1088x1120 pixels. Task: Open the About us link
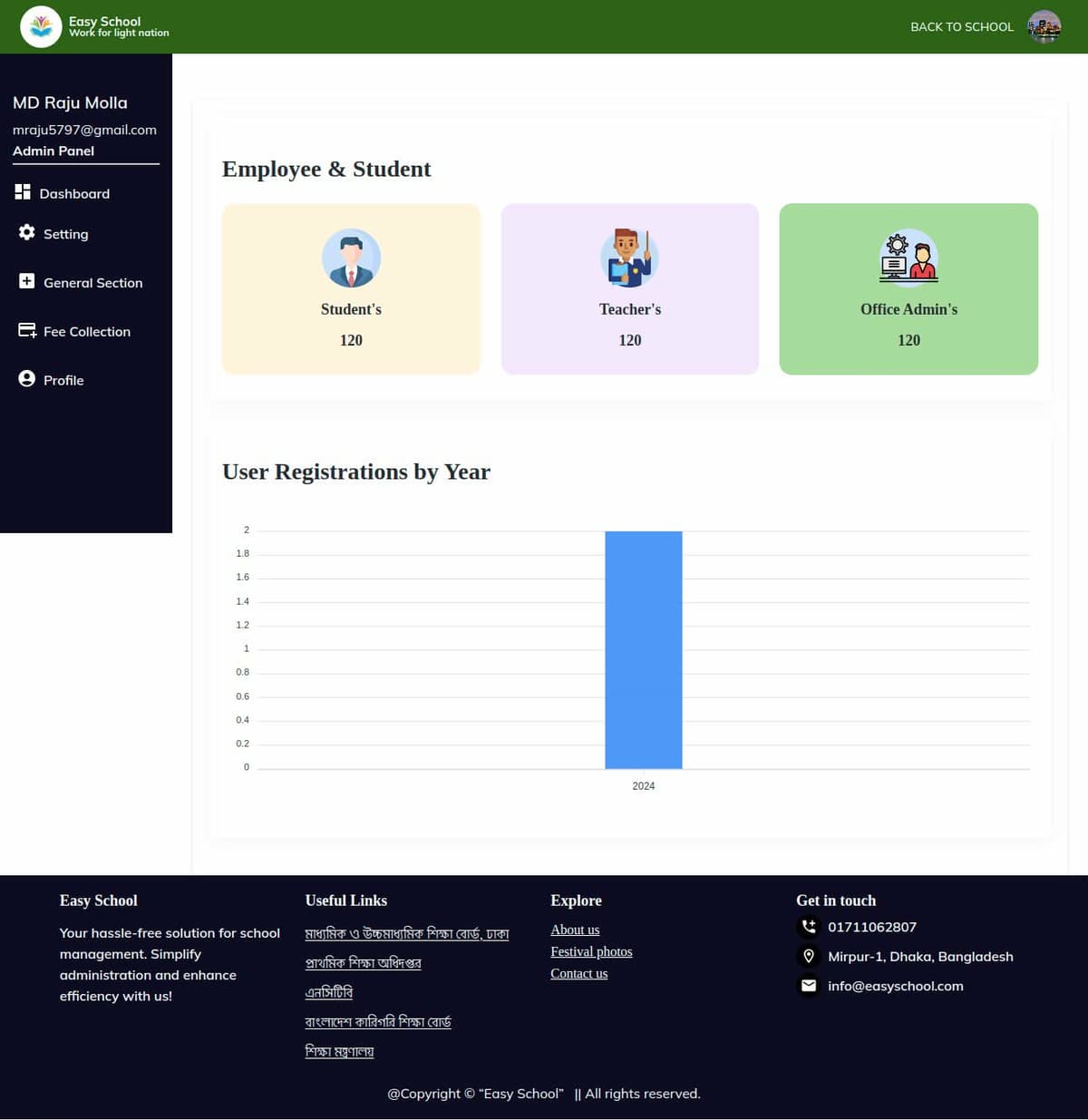coord(574,929)
